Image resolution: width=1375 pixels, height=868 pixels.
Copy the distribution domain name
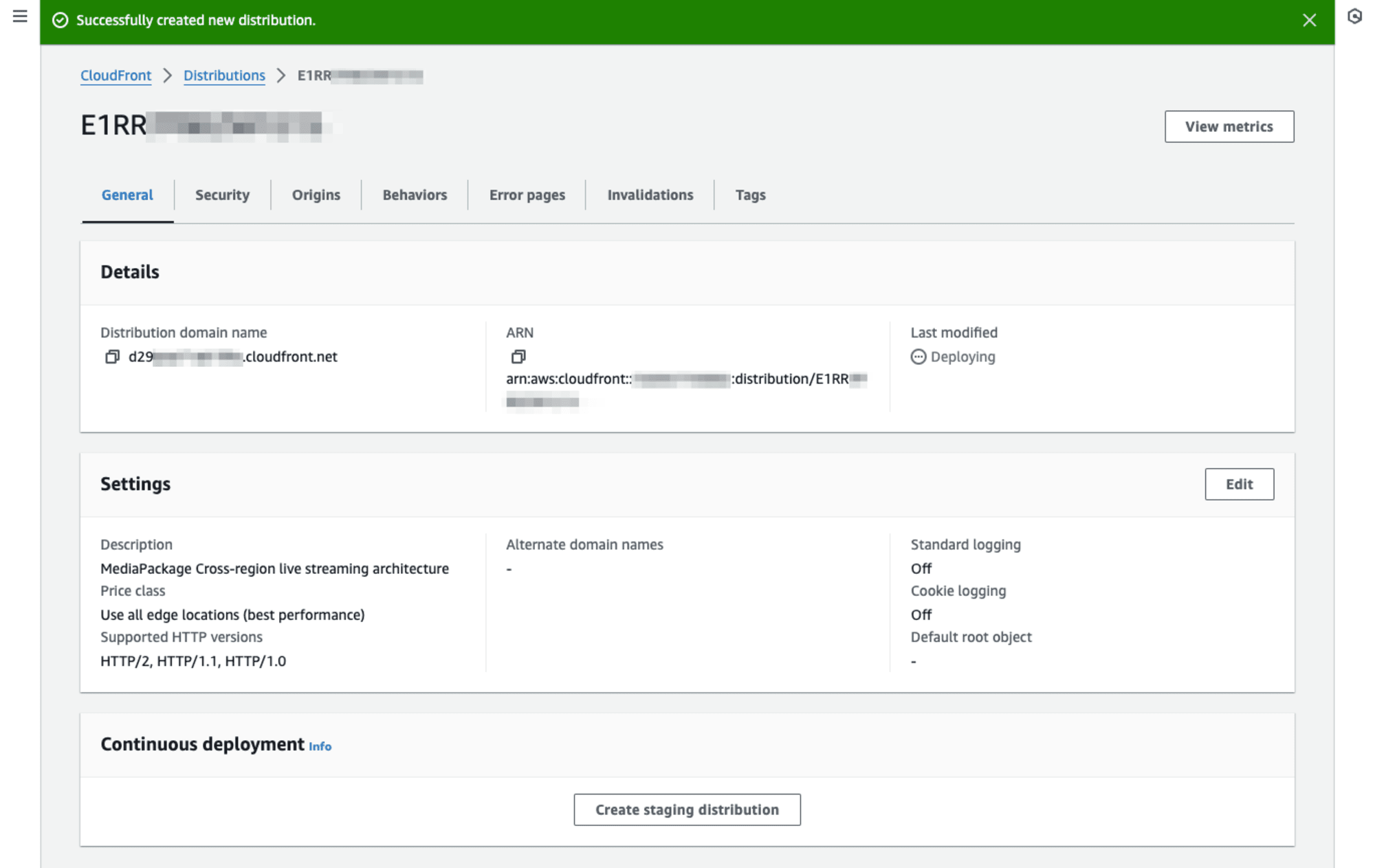(x=112, y=357)
